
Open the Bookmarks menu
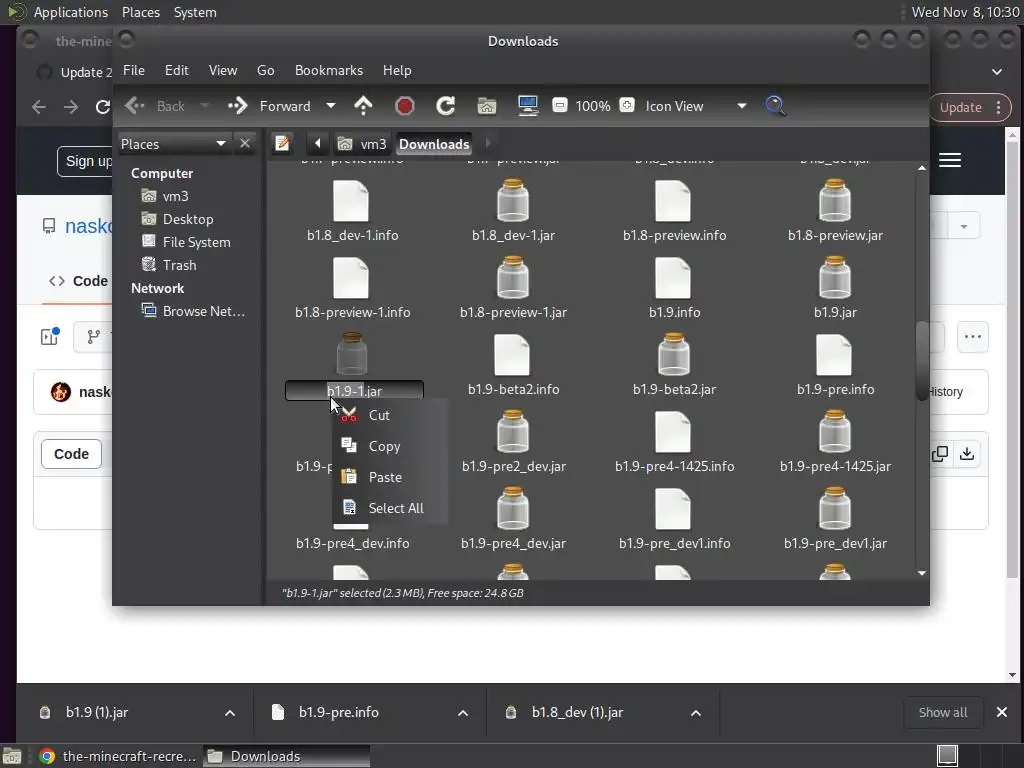pyautogui.click(x=328, y=71)
